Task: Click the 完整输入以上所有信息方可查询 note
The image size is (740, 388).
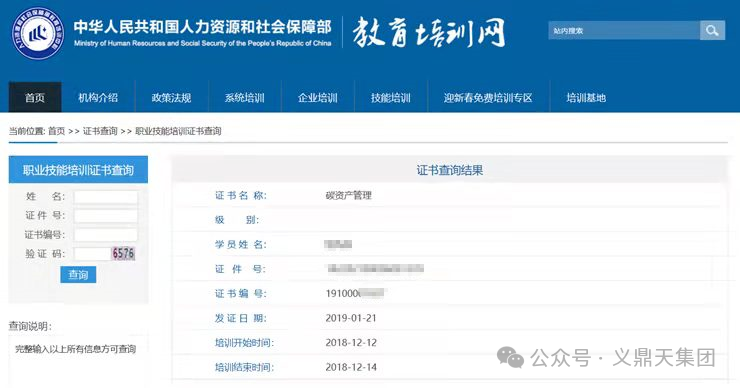Action: click(x=76, y=349)
